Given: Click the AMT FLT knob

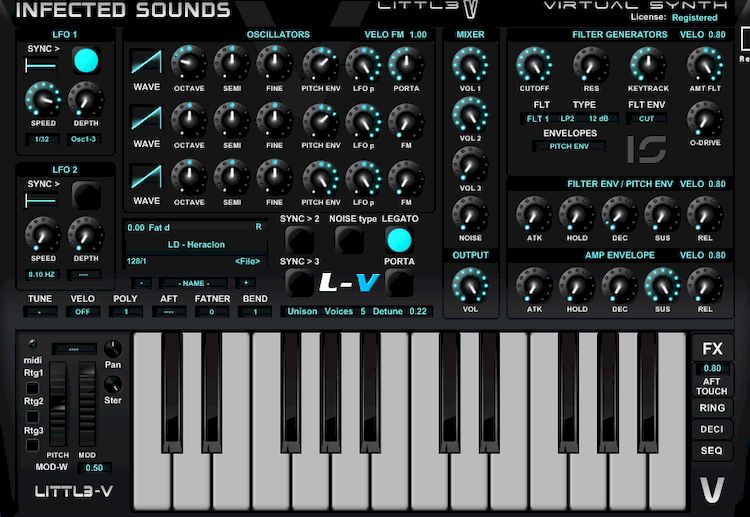Looking at the screenshot, I should pos(705,64).
